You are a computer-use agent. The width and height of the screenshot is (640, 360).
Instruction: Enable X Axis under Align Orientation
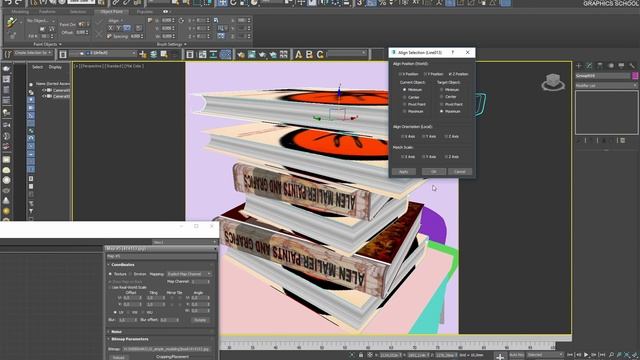[x=402, y=136]
